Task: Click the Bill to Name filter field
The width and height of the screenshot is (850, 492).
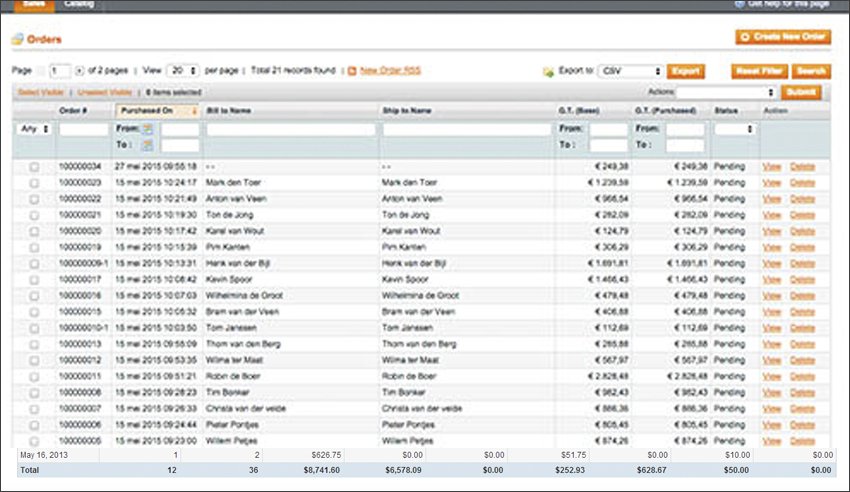Action: pos(291,129)
